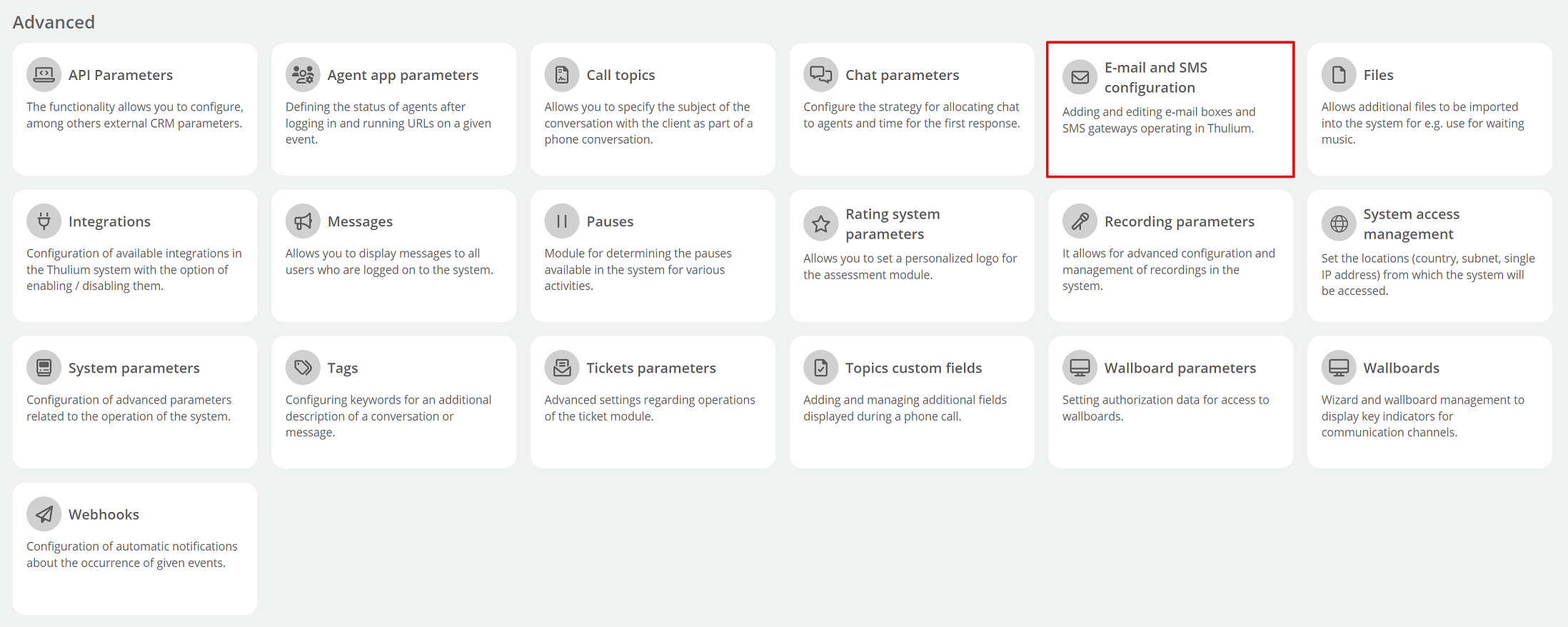Select the Pauses heading
Screen dimensions: 1568x627
coord(610,221)
